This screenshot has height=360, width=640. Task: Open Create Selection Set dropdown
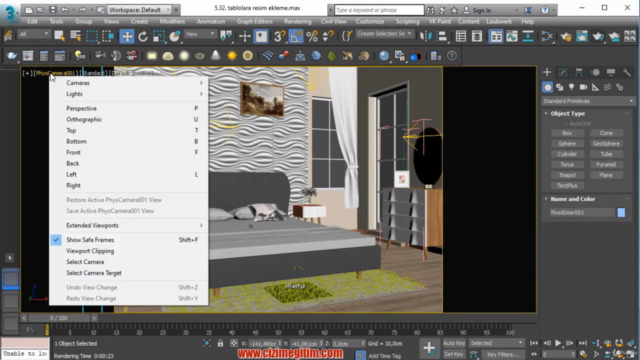pyautogui.click(x=384, y=34)
